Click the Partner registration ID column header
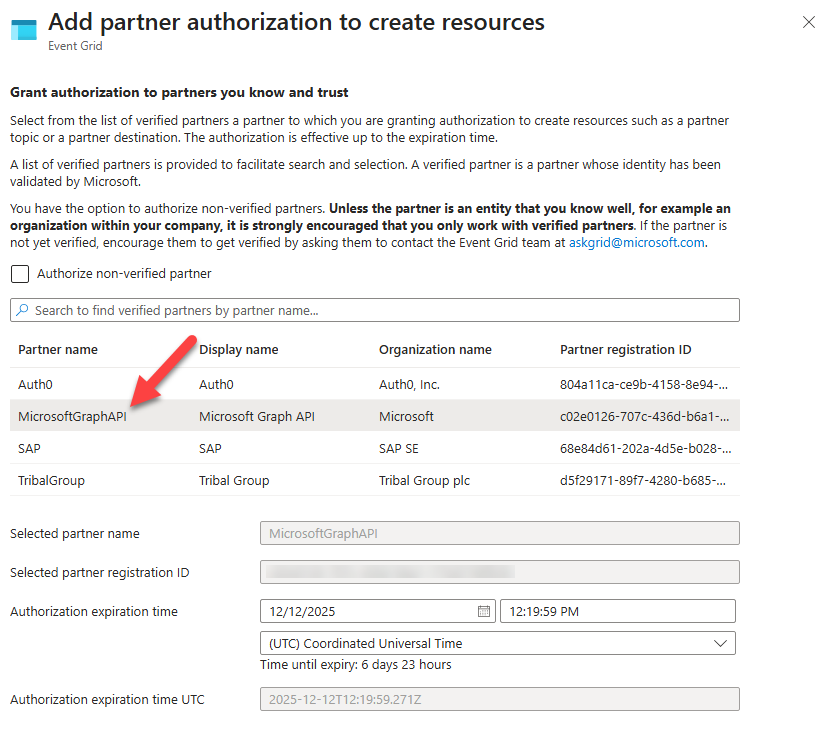840x743 pixels. point(625,350)
